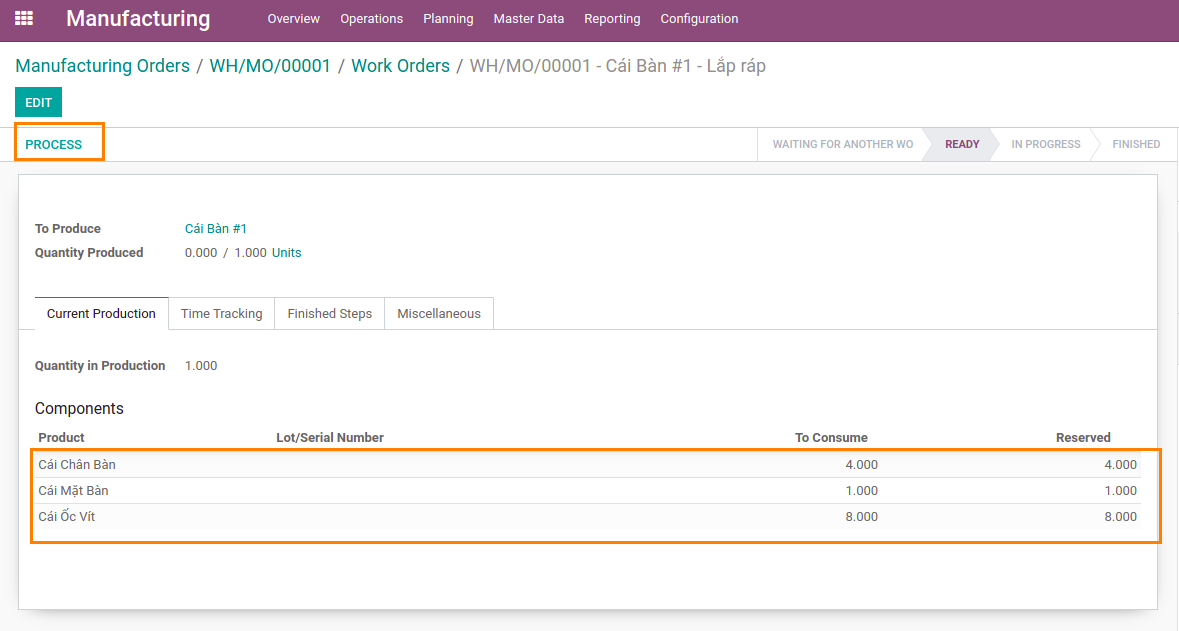The height and width of the screenshot is (631, 1179).
Task: Click Reserved 1.000 for Cái Mặt Bàn
Action: pos(1120,490)
